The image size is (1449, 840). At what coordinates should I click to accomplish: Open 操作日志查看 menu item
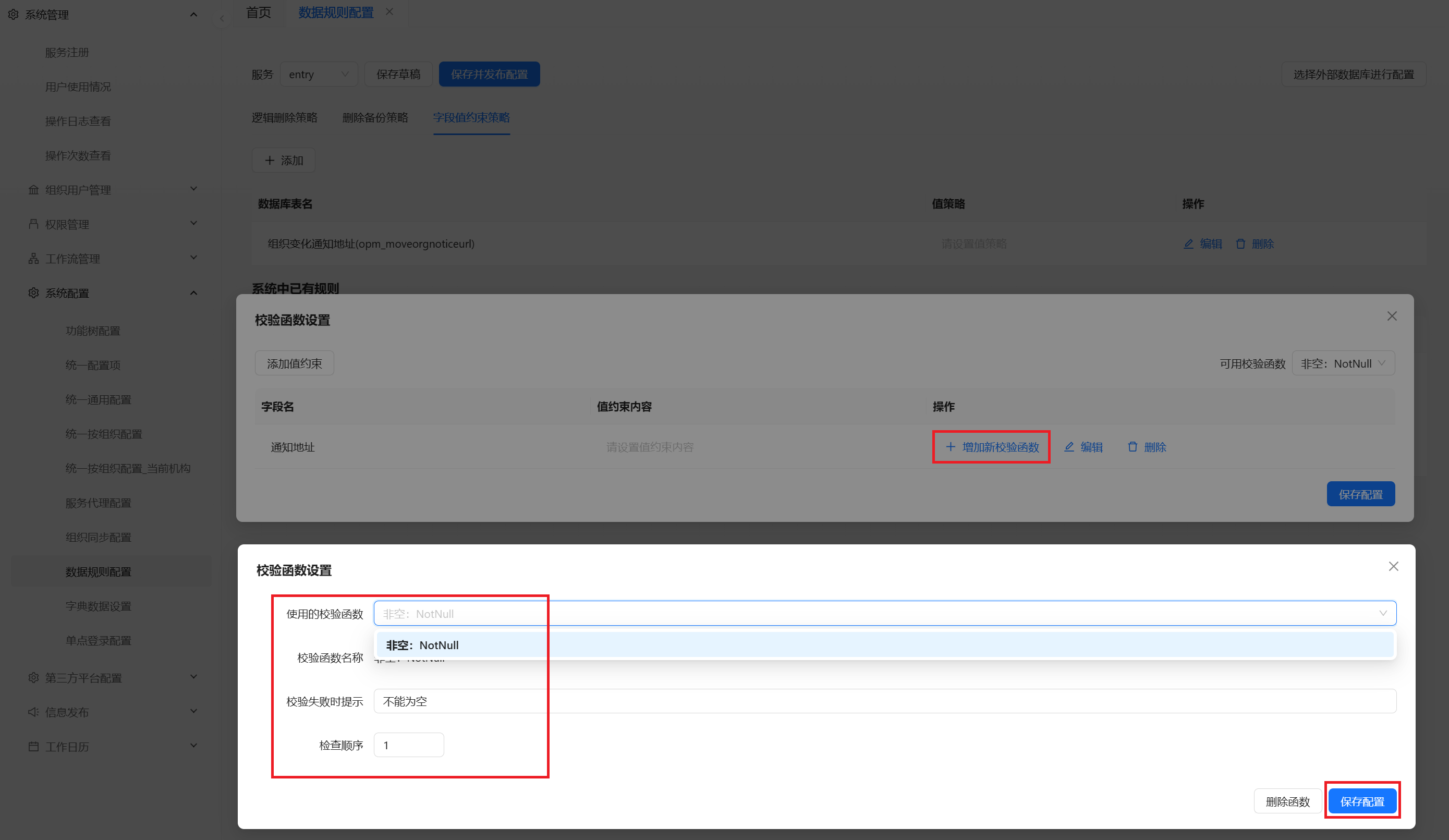coord(78,121)
